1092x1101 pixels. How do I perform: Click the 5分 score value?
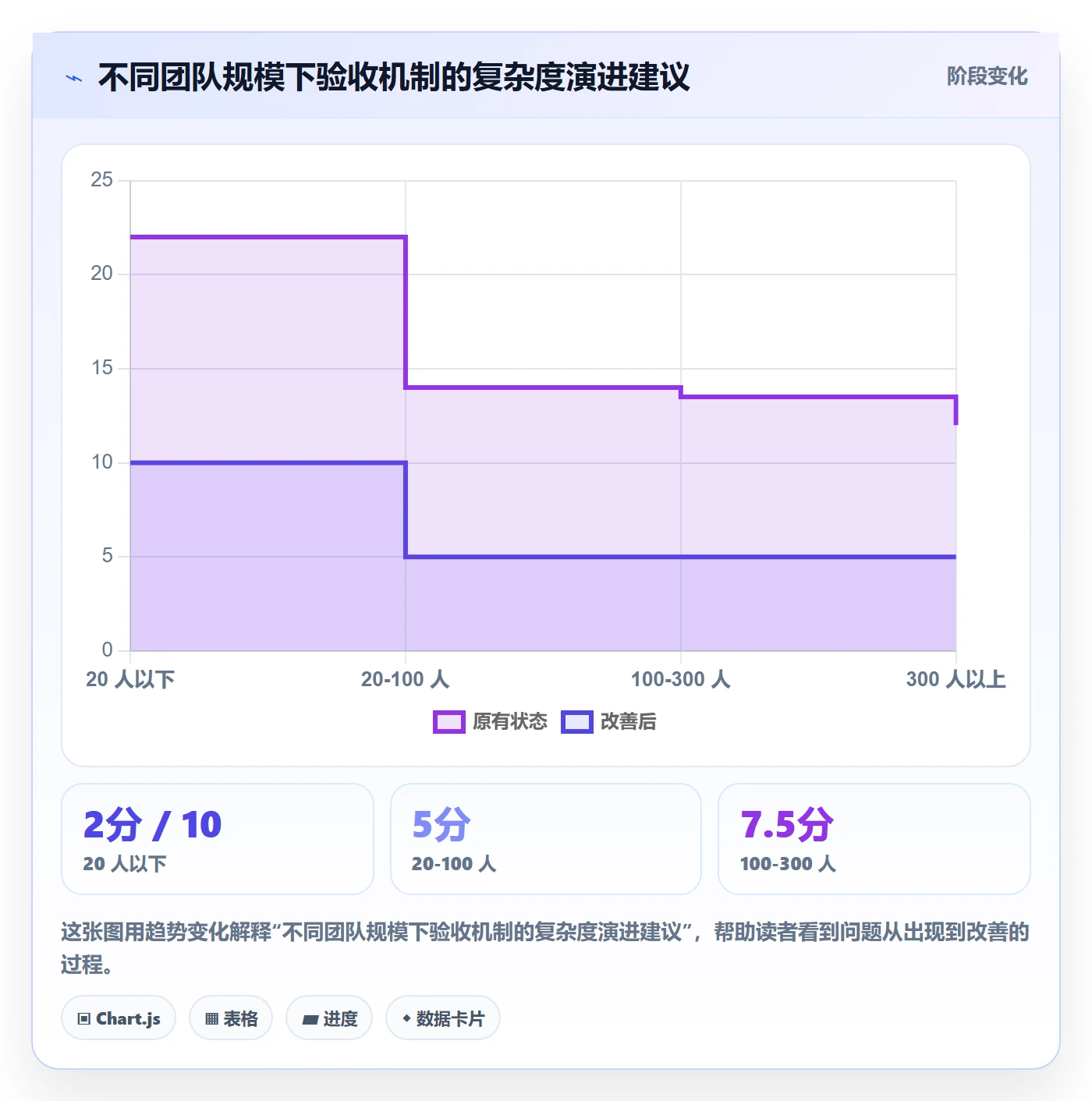[x=441, y=824]
